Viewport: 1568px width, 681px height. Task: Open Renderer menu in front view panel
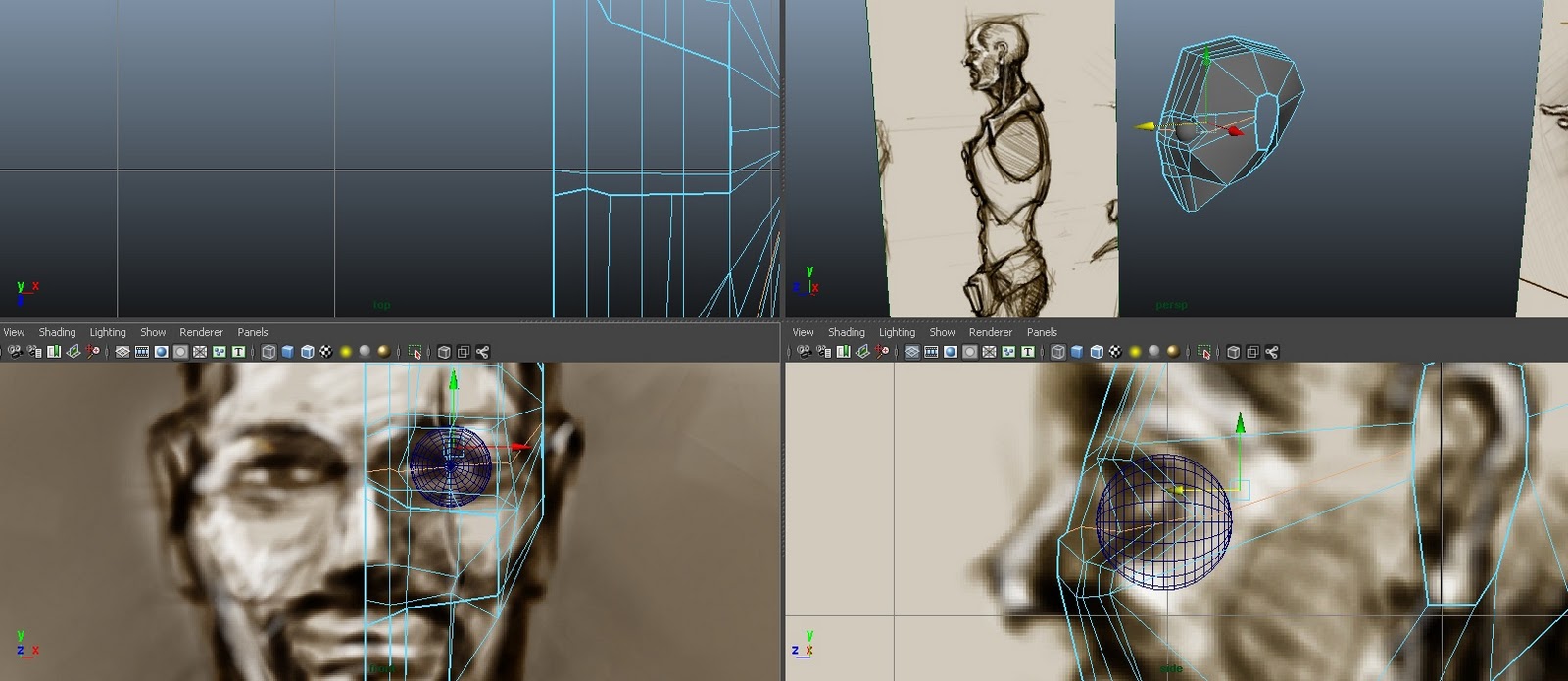pyautogui.click(x=201, y=332)
